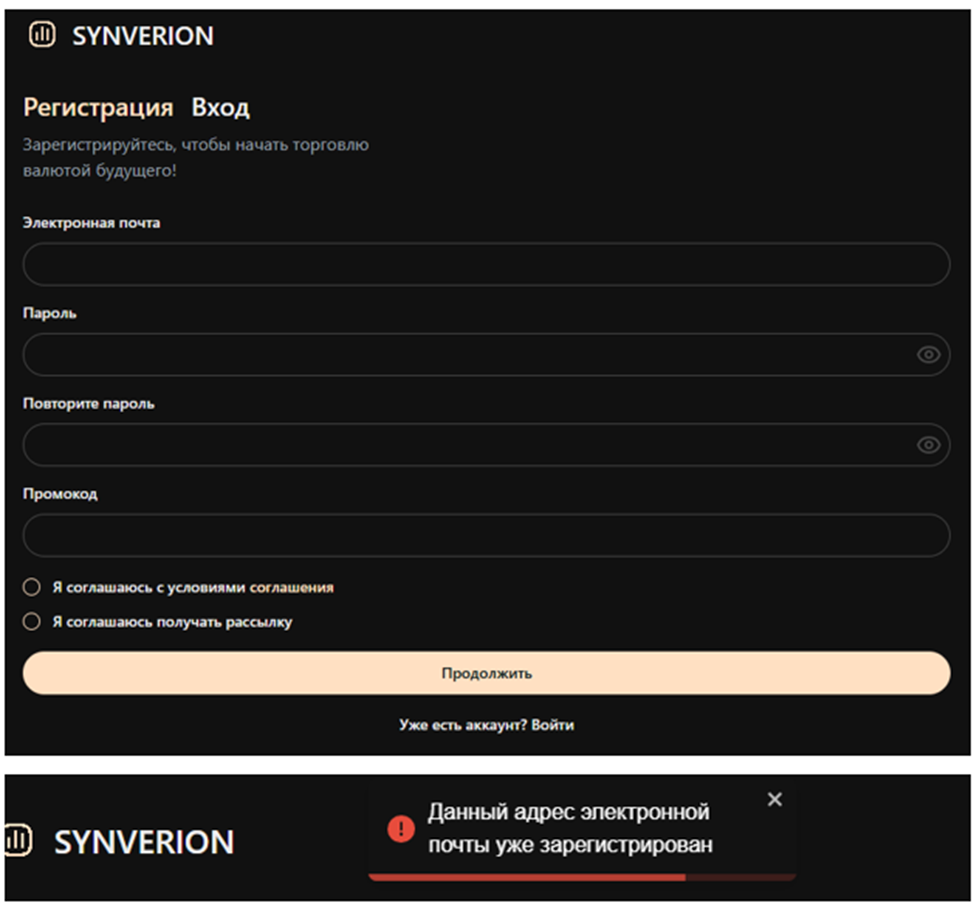Click the error toast message text
The image size is (974, 906).
(x=570, y=828)
